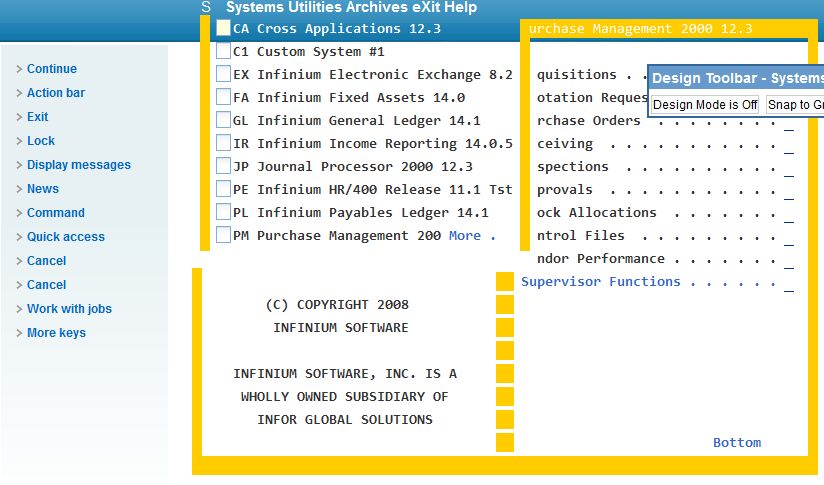Open the Help menu
The height and width of the screenshot is (485, 824).
pos(460,7)
